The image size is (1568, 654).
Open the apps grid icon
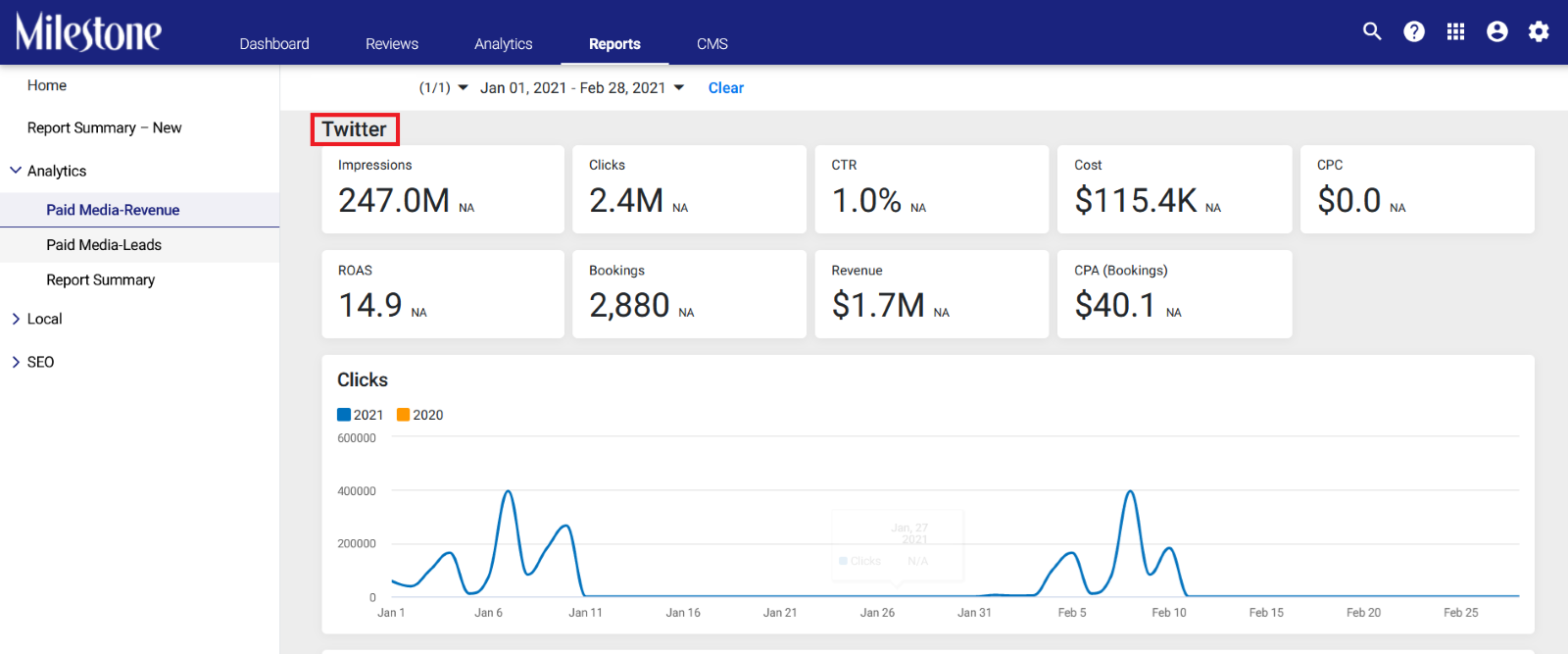pyautogui.click(x=1455, y=31)
